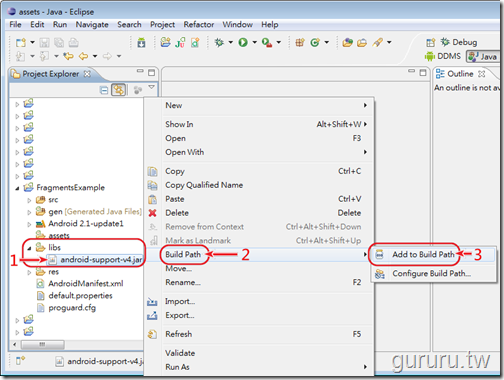The image size is (504, 380).
Task: Open the Navigate menu
Action: [92, 25]
